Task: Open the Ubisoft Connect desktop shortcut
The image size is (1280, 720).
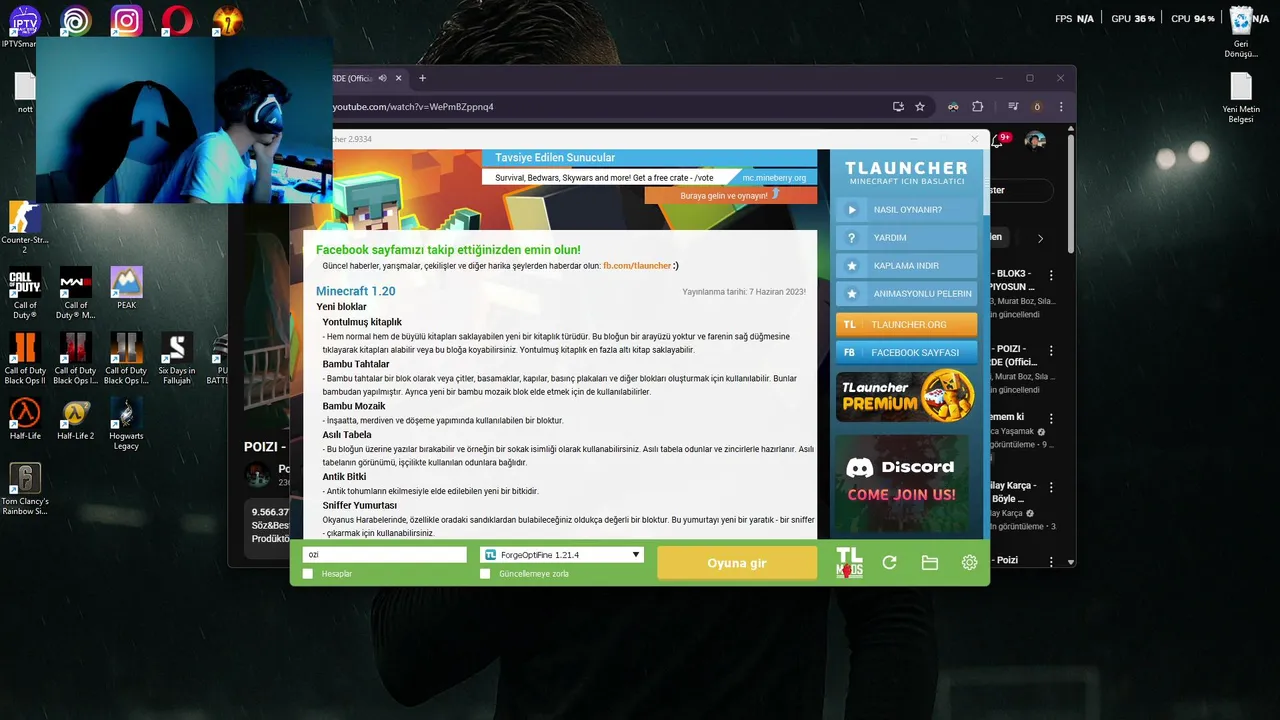Action: 75,22
